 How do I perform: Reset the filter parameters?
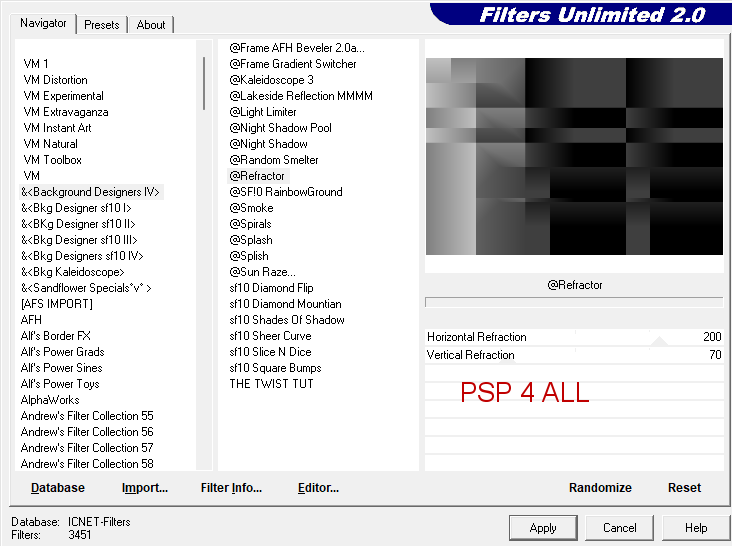click(684, 488)
